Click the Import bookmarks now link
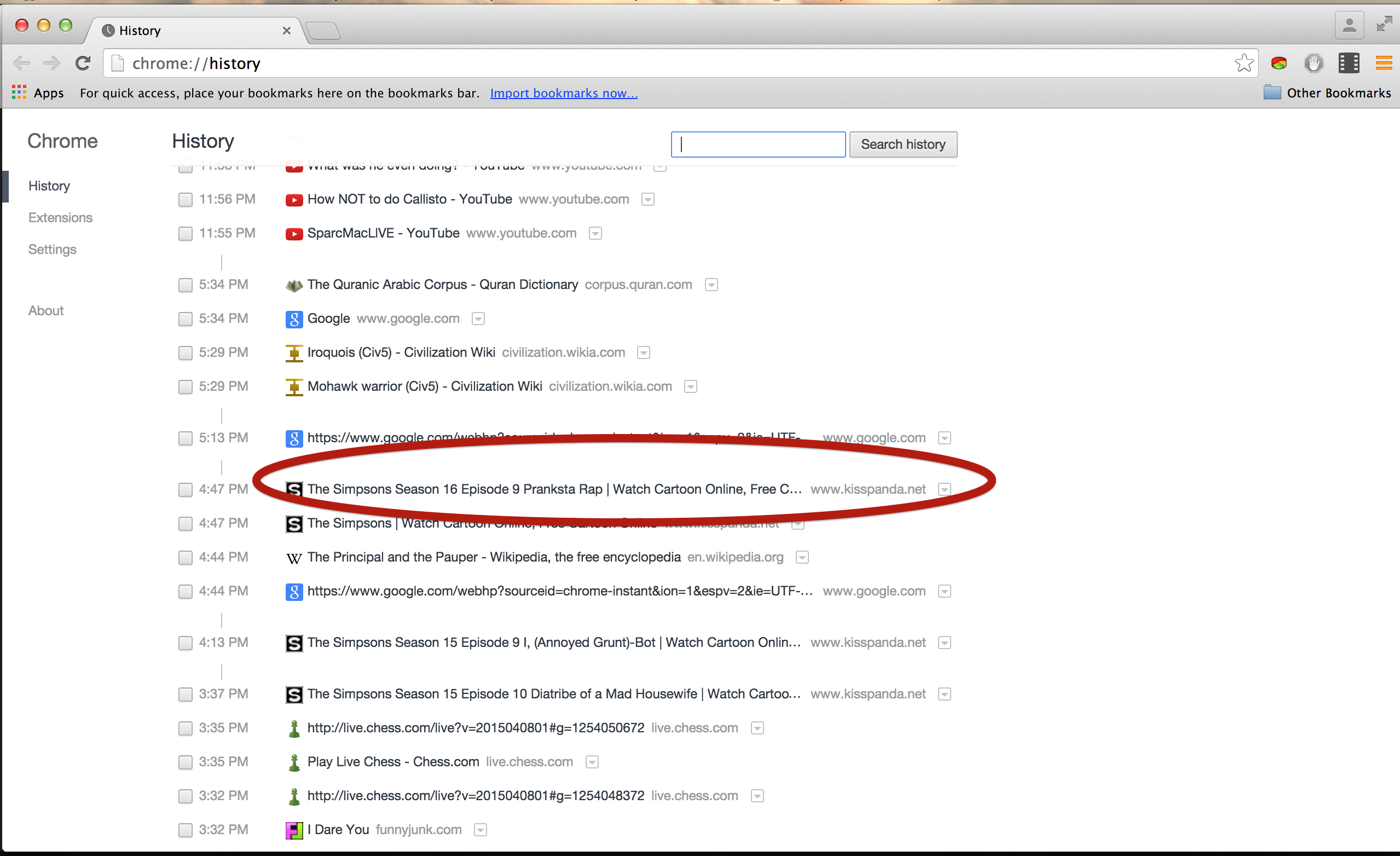 563,92
